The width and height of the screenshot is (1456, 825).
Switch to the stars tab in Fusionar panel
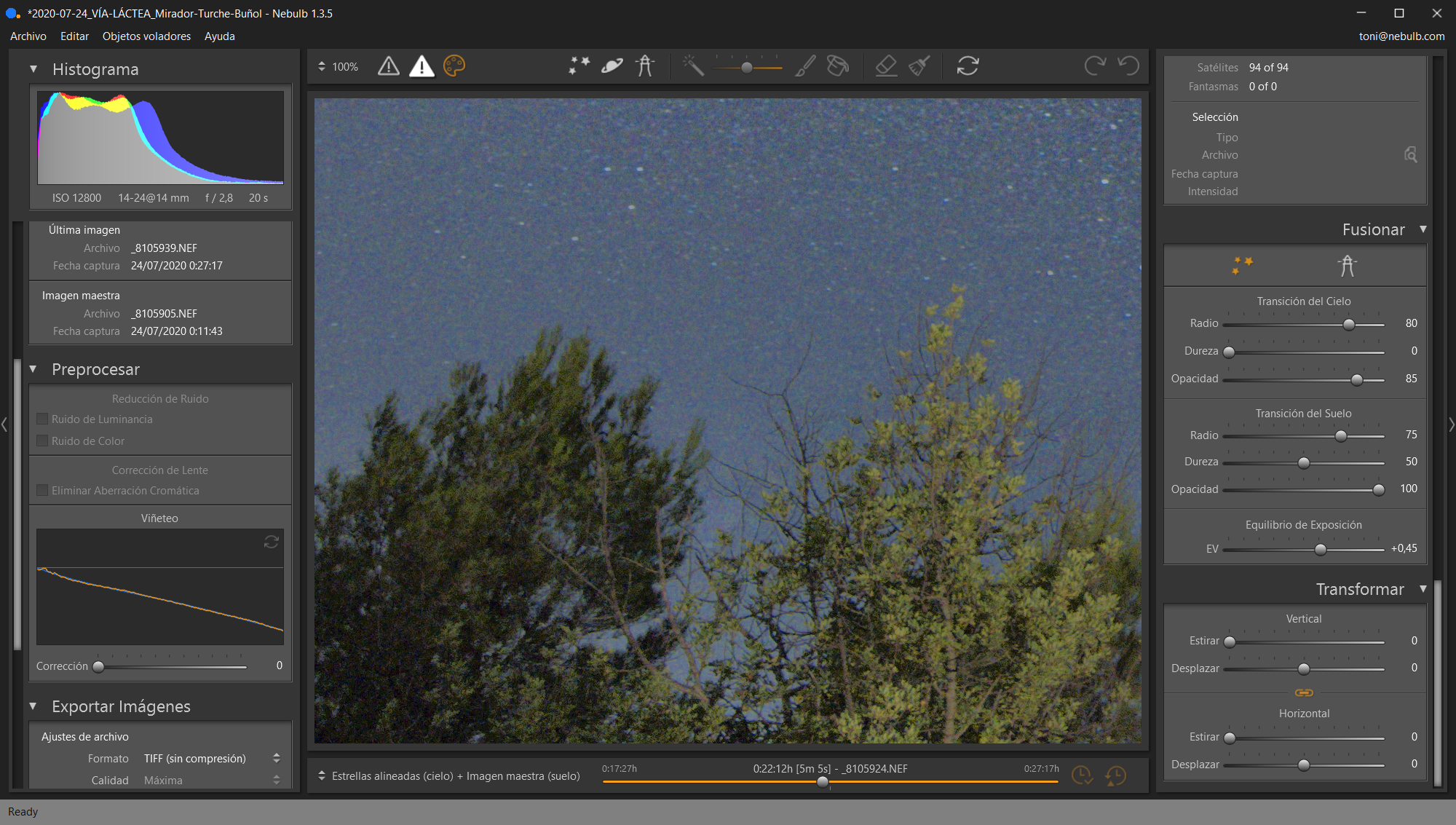[1242, 265]
